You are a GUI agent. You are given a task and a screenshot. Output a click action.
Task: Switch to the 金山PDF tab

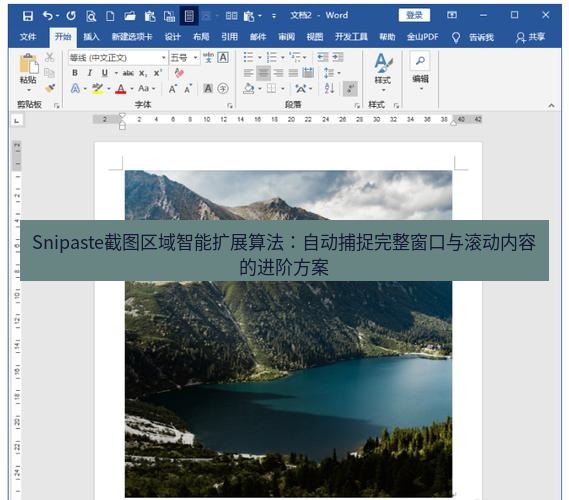click(x=423, y=37)
